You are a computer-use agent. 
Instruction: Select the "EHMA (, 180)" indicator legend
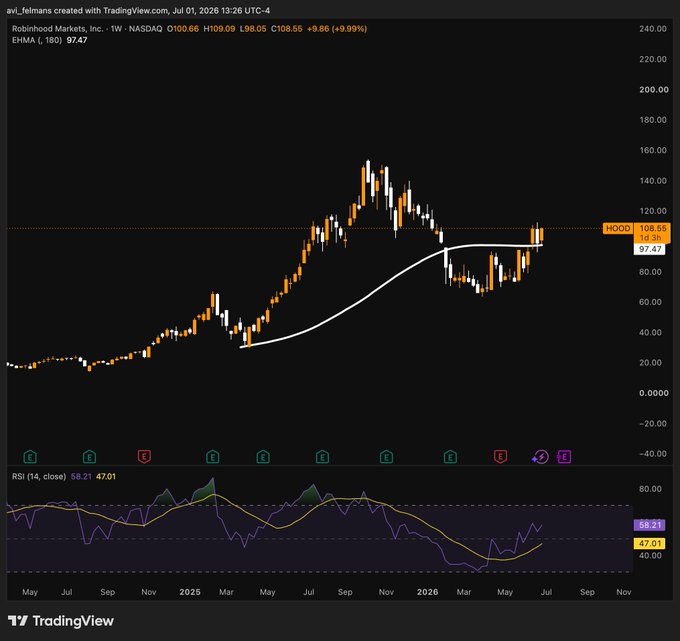(x=37, y=40)
